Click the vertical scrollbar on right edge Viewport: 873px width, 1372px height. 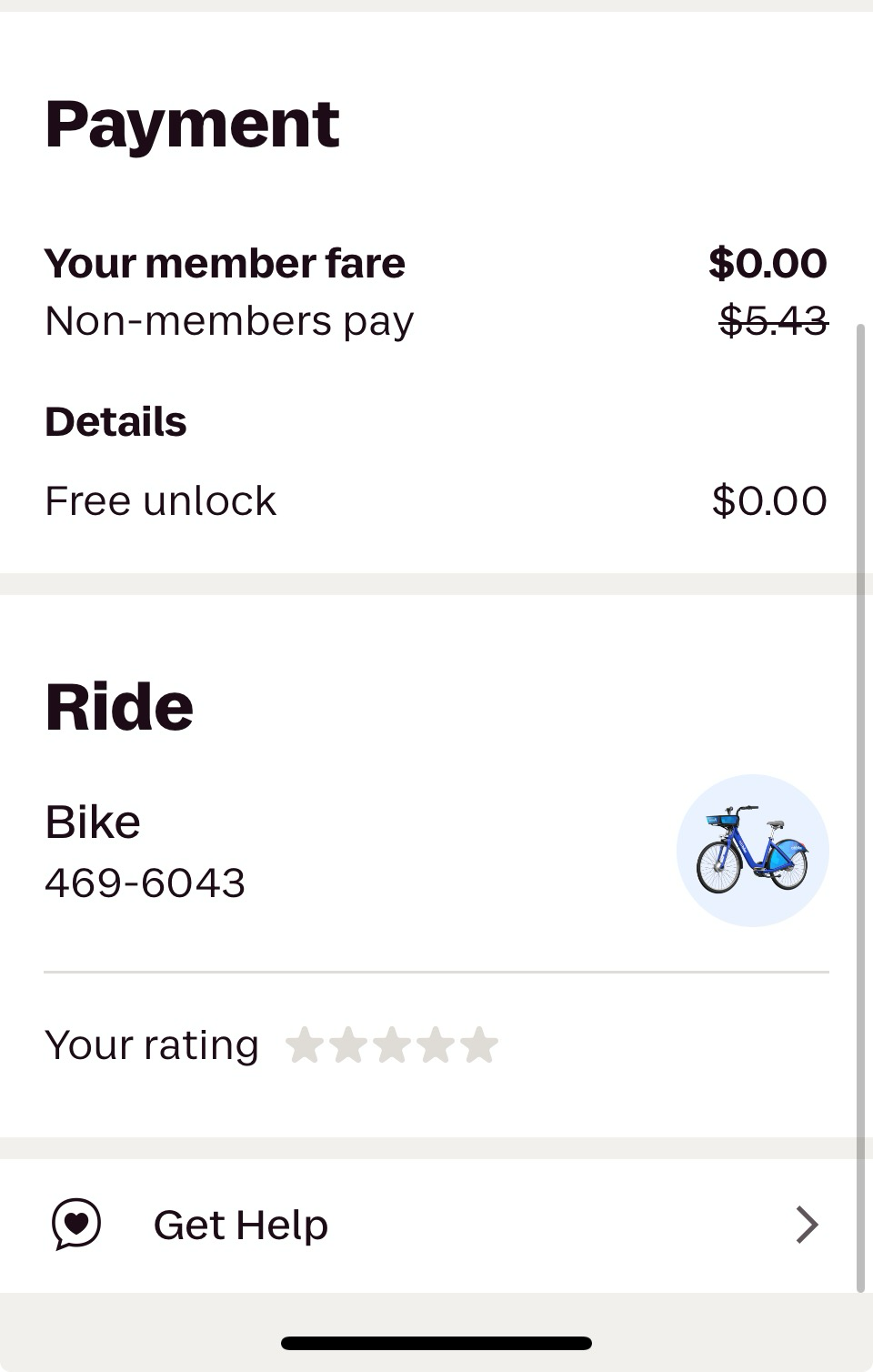pyautogui.click(x=860, y=801)
